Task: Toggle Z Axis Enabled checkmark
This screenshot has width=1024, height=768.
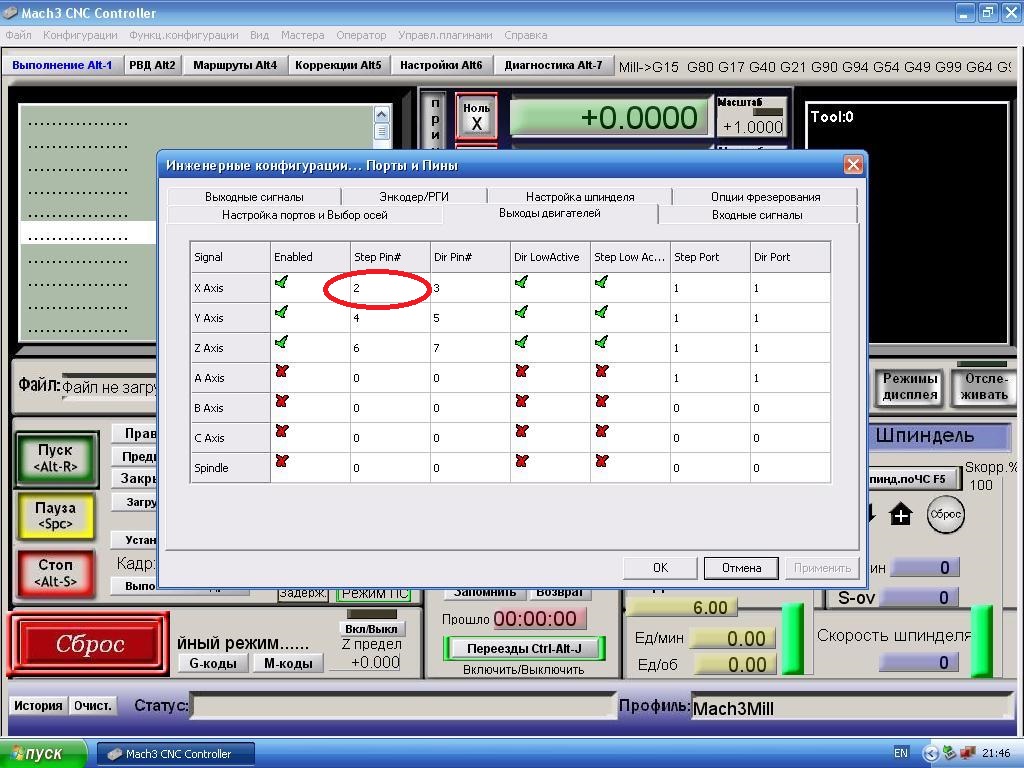Action: tap(281, 343)
